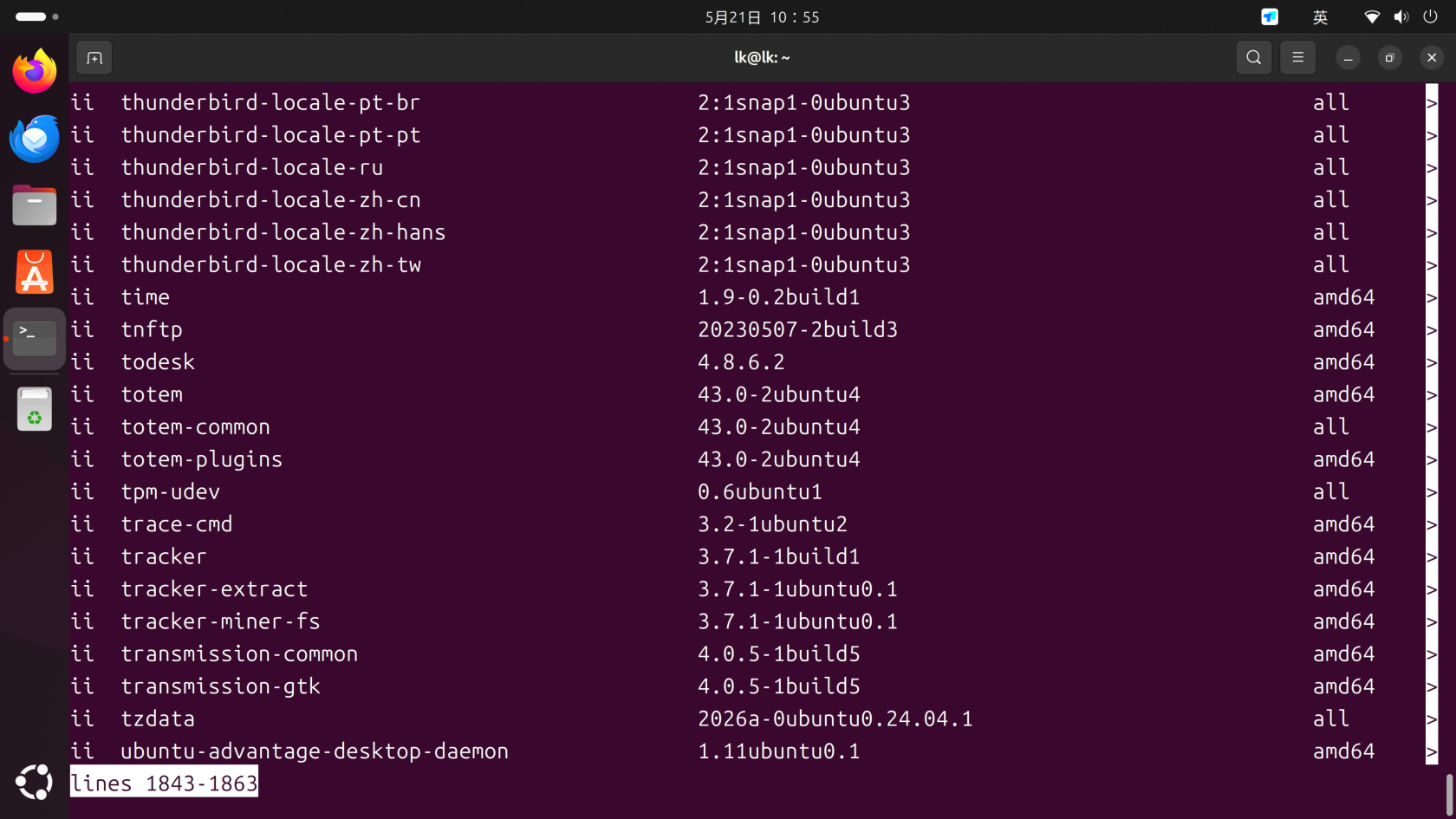Click the 'transmission-gtk' package name

(x=221, y=686)
